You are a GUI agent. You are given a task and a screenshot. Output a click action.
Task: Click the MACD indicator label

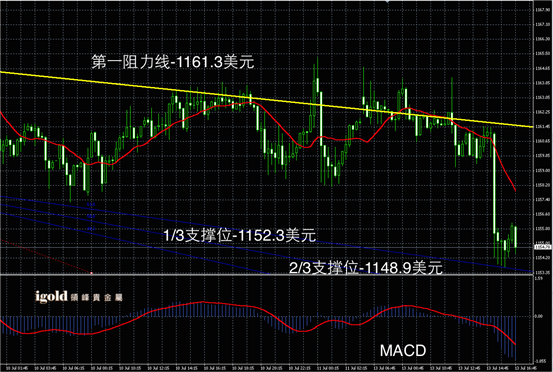[403, 350]
